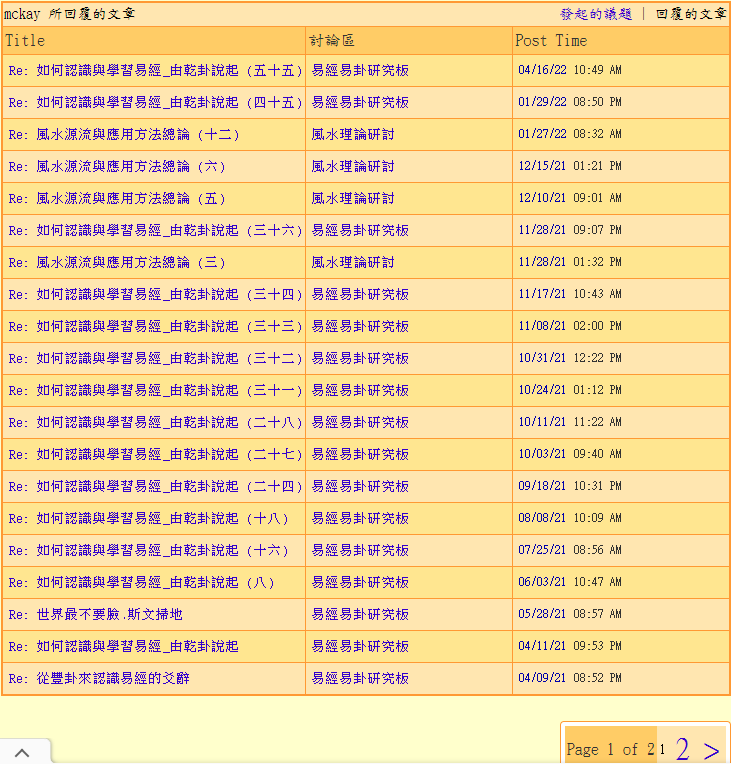The width and height of the screenshot is (731, 764).
Task: Expand the bottom-left chevron panel
Action: click(23, 752)
